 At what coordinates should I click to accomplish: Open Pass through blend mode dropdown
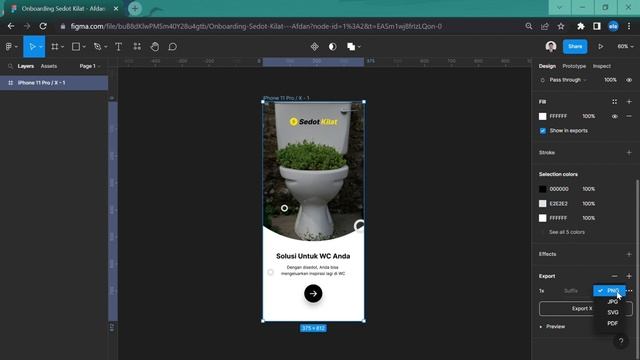[568, 80]
